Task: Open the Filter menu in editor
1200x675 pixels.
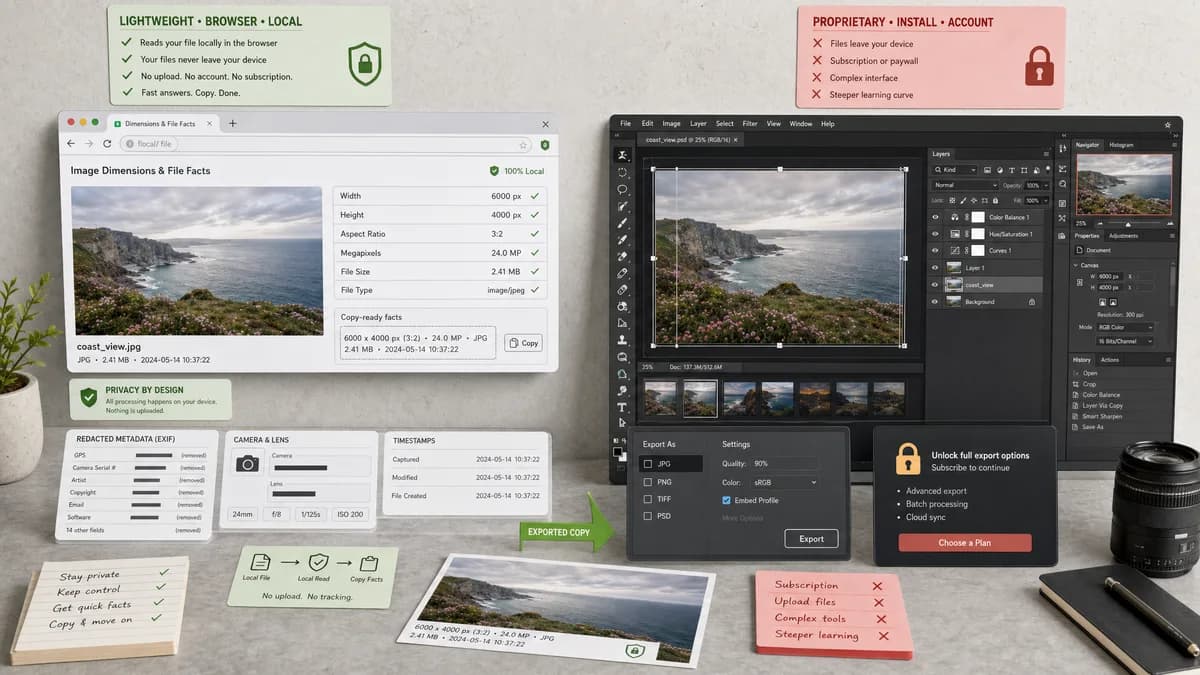Action: pyautogui.click(x=750, y=124)
